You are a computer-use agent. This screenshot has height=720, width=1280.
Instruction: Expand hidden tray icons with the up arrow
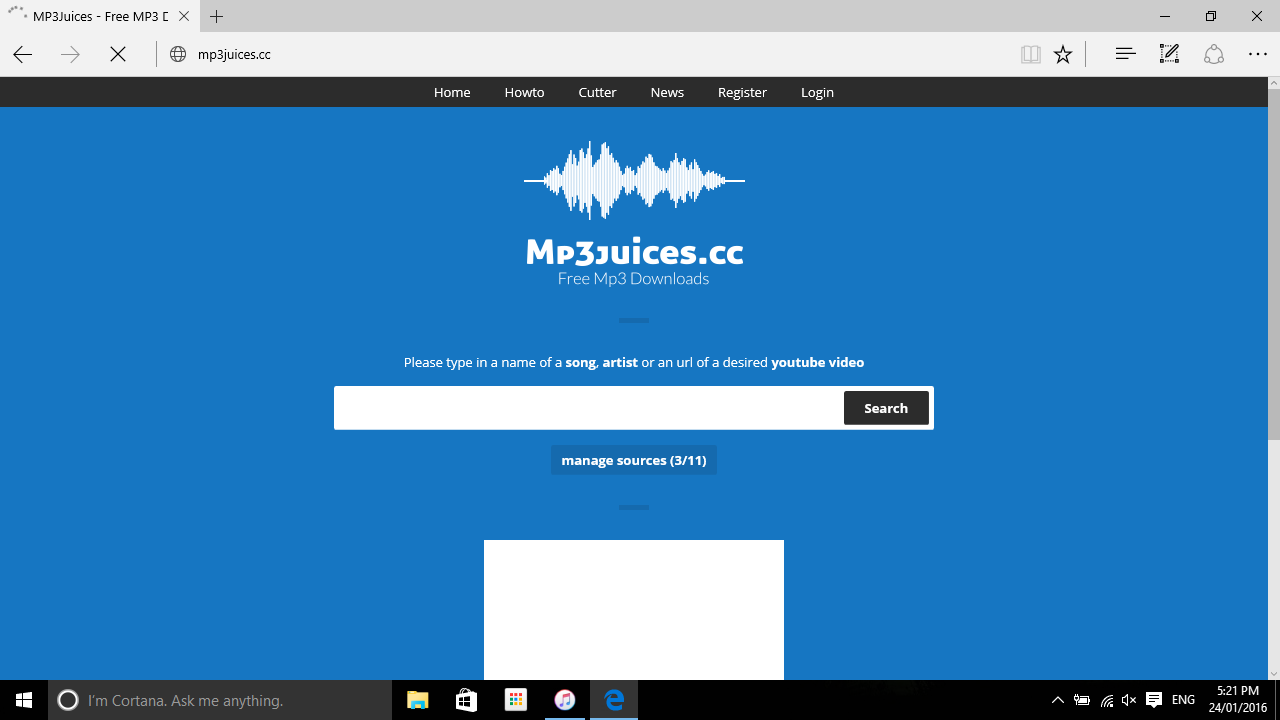(x=1057, y=700)
